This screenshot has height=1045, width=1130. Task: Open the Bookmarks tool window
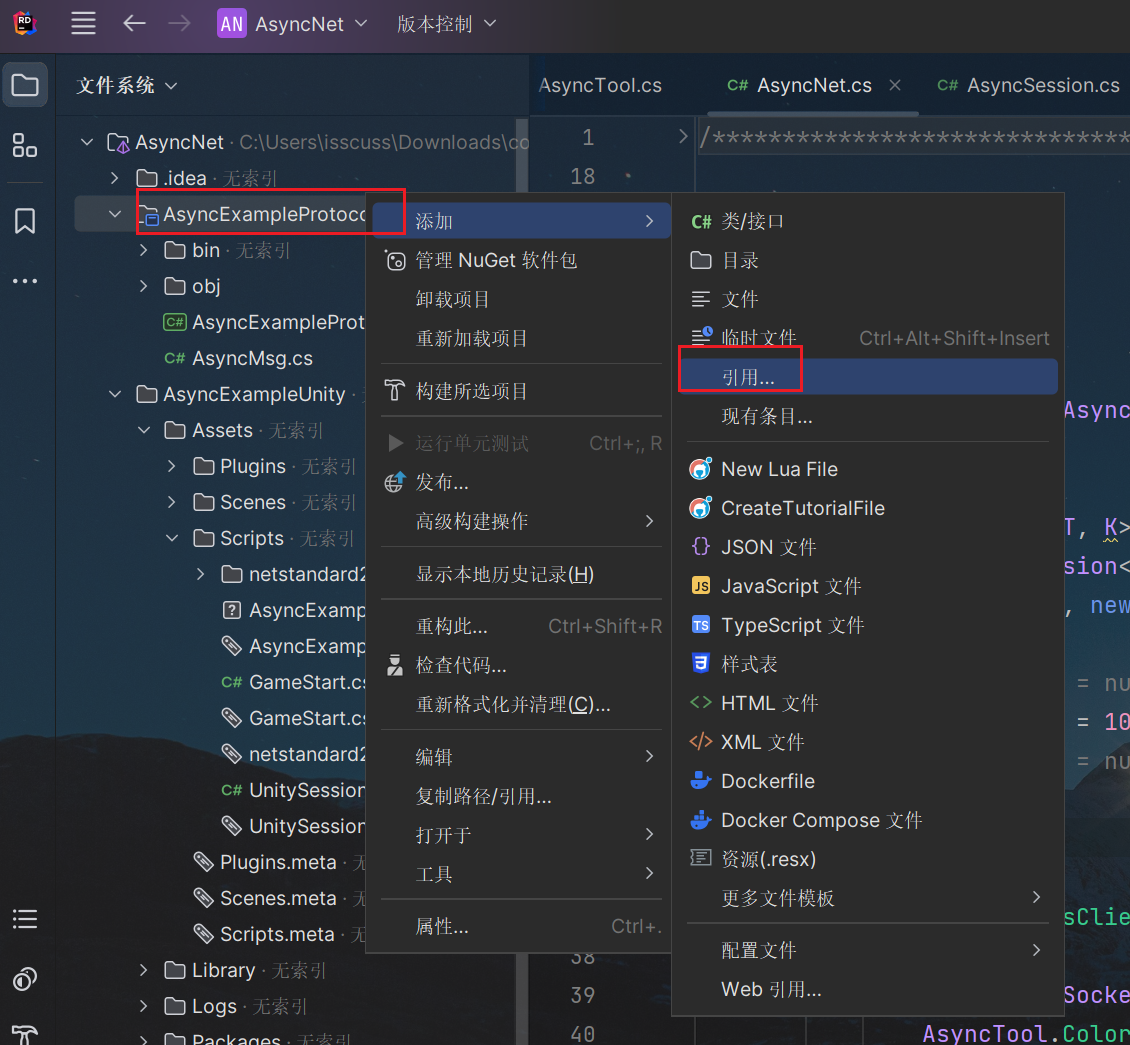(x=25, y=221)
